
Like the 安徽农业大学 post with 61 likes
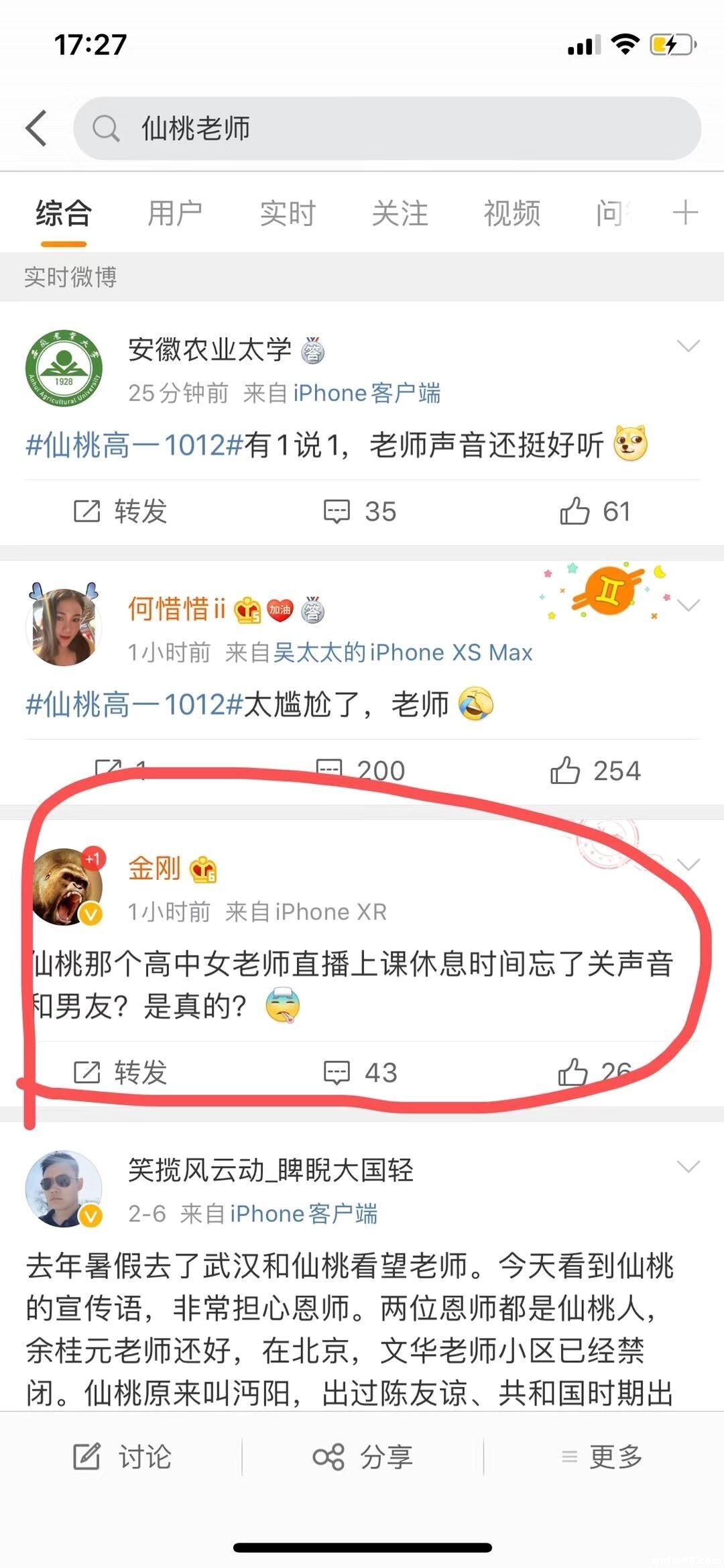[x=595, y=511]
